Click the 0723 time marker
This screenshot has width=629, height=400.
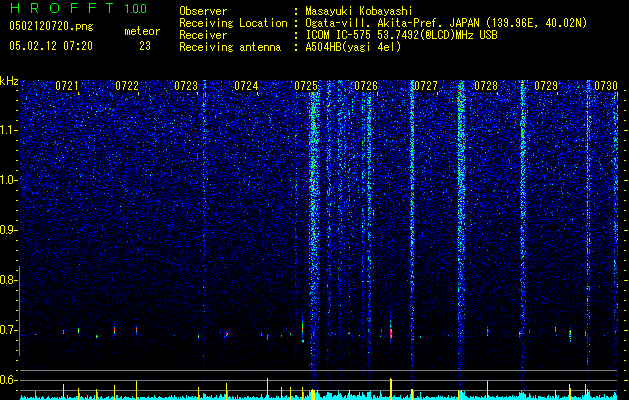pos(186,86)
